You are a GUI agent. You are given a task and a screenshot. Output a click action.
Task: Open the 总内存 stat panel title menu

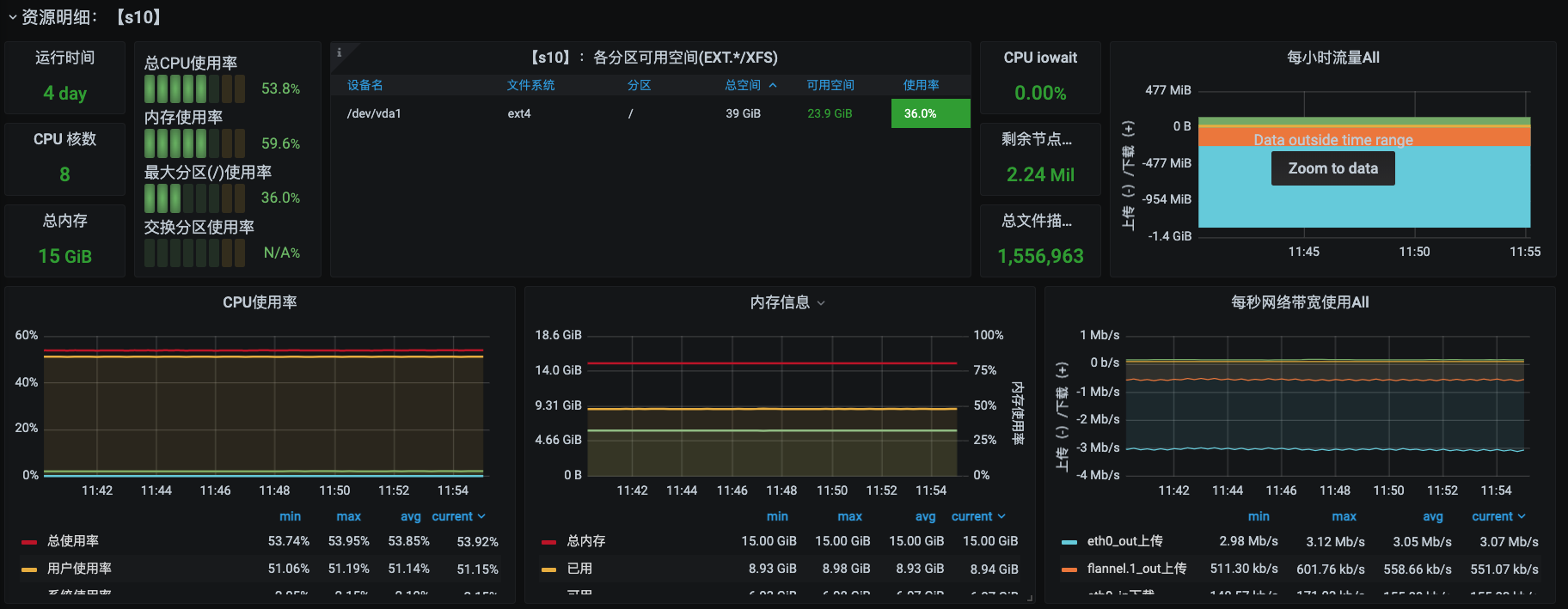point(64,221)
